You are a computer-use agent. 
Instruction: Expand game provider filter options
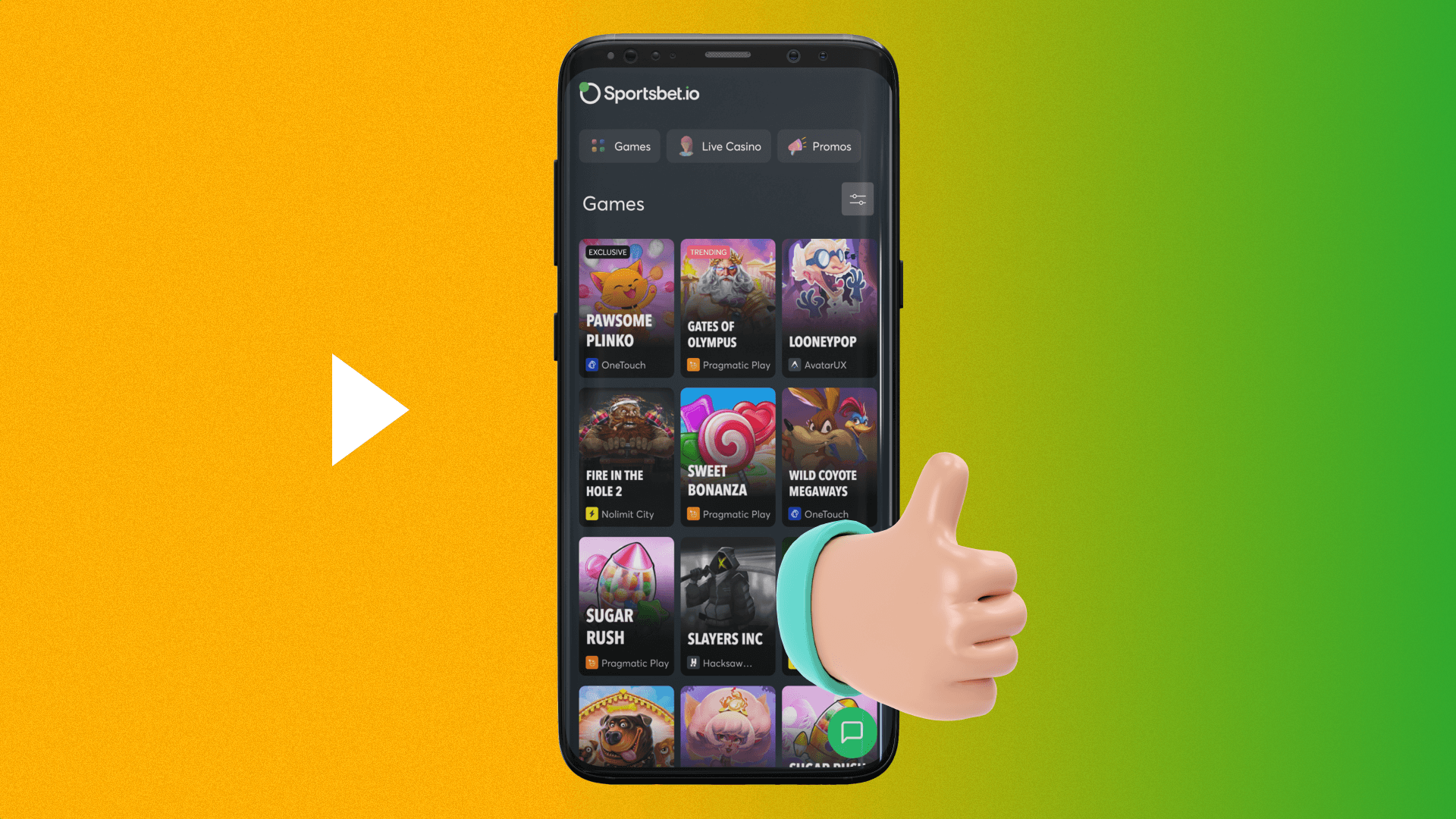tap(857, 200)
